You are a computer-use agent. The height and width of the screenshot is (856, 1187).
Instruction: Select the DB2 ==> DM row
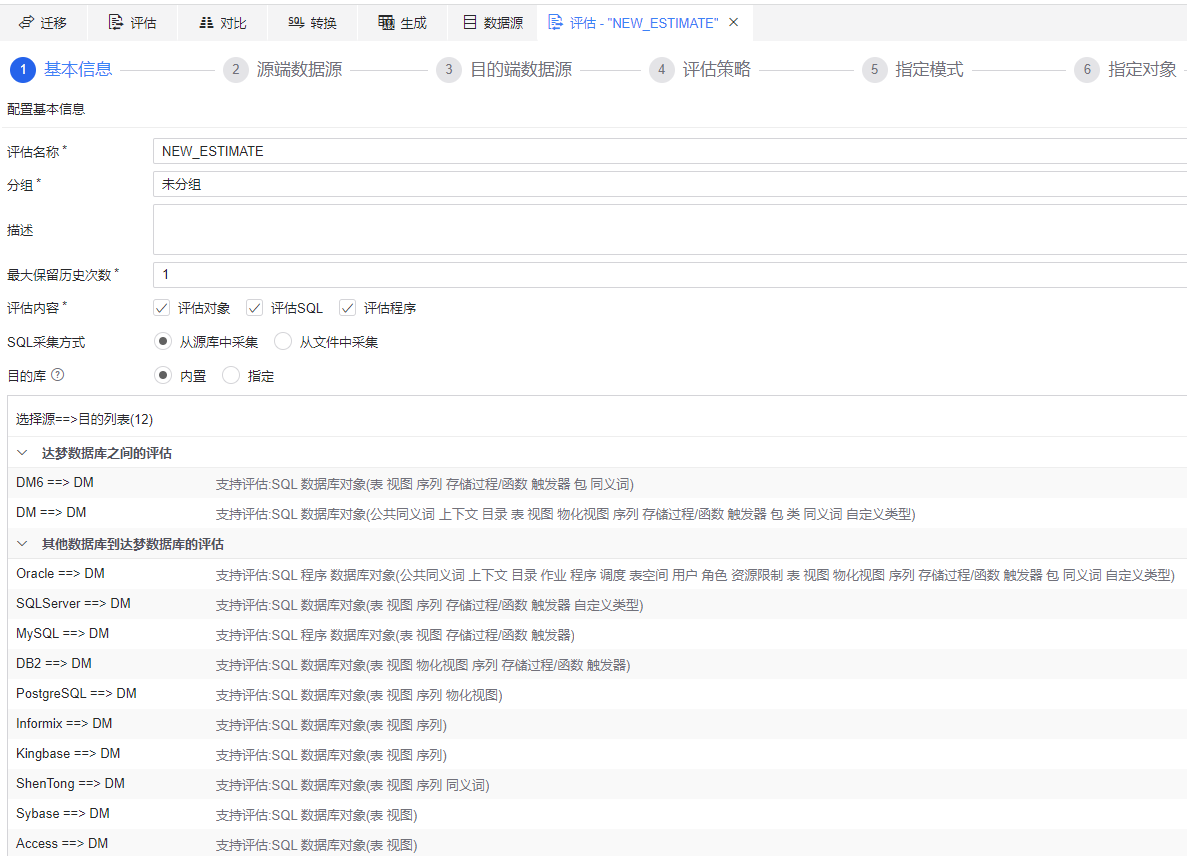point(597,664)
